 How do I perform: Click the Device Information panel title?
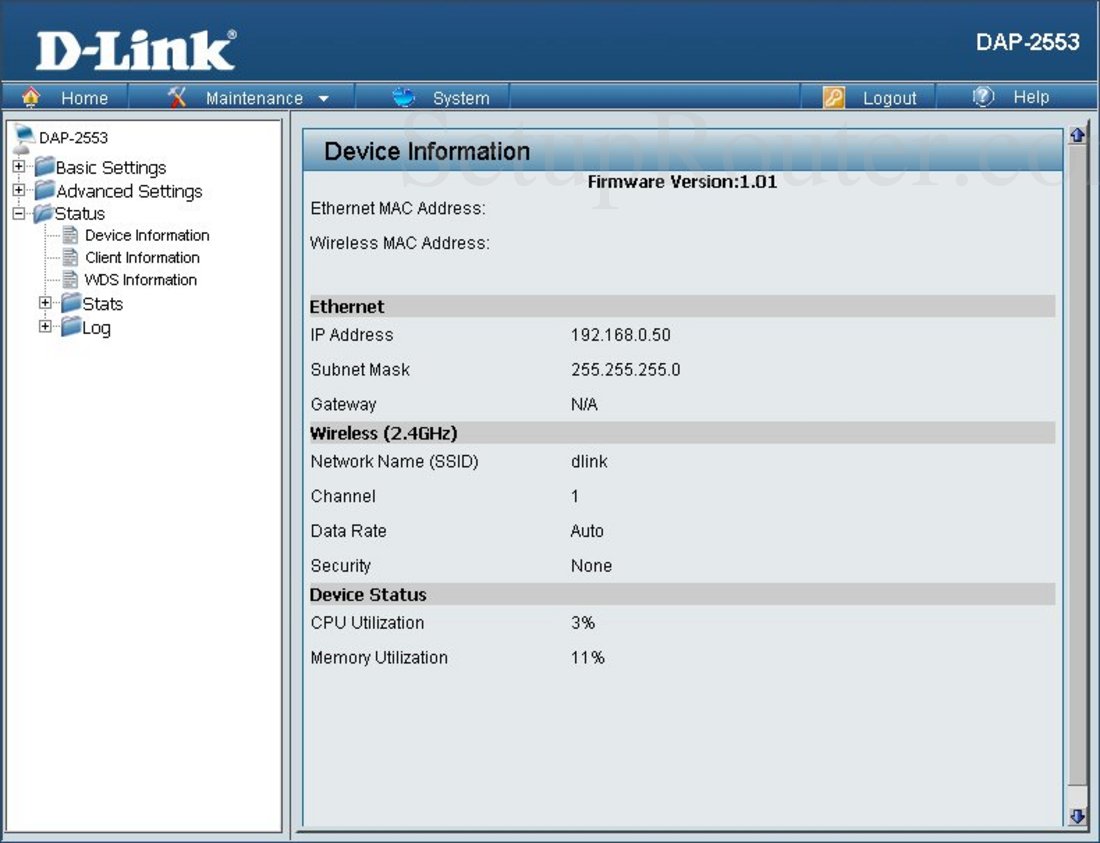pos(427,151)
